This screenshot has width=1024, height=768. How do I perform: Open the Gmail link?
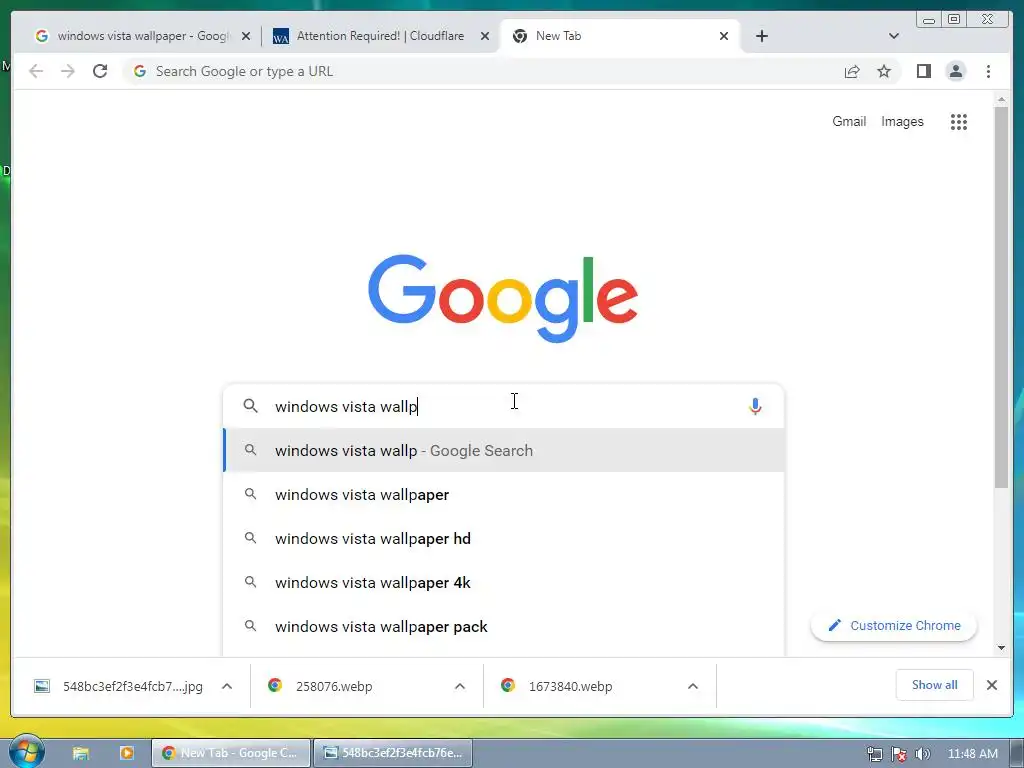(x=848, y=121)
